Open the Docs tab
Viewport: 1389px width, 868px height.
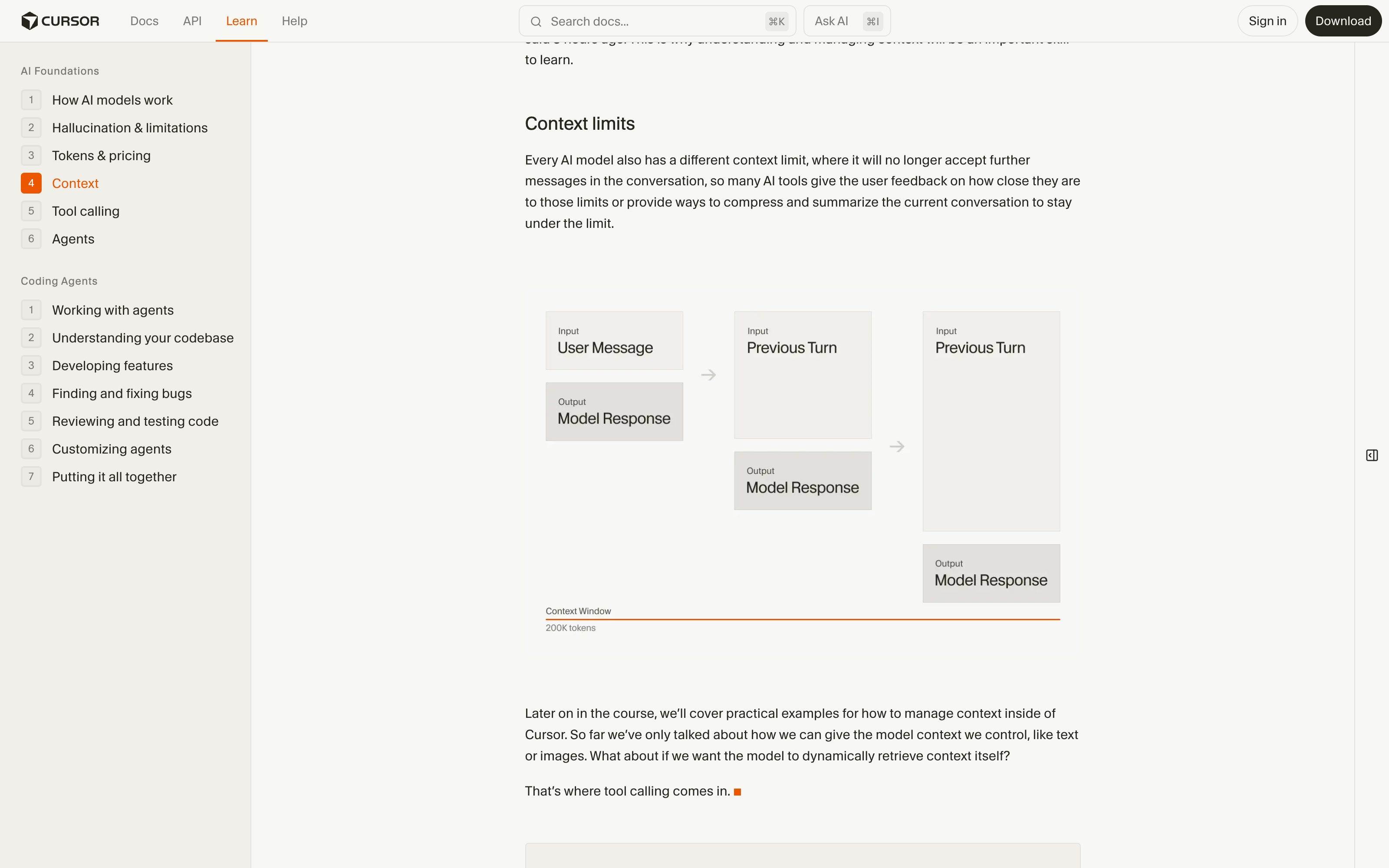coord(144,21)
